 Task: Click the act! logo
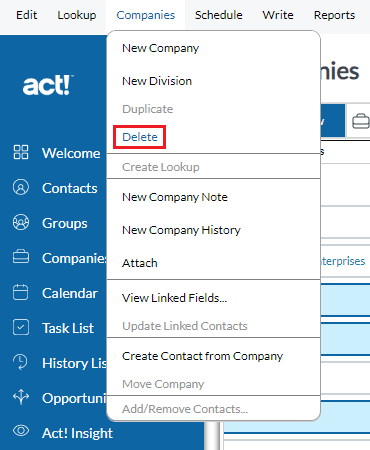(48, 85)
